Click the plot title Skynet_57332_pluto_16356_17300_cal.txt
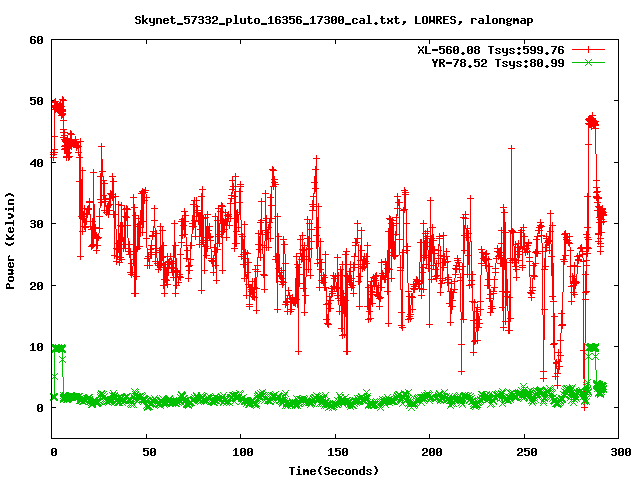The image size is (640, 480). coord(267,20)
